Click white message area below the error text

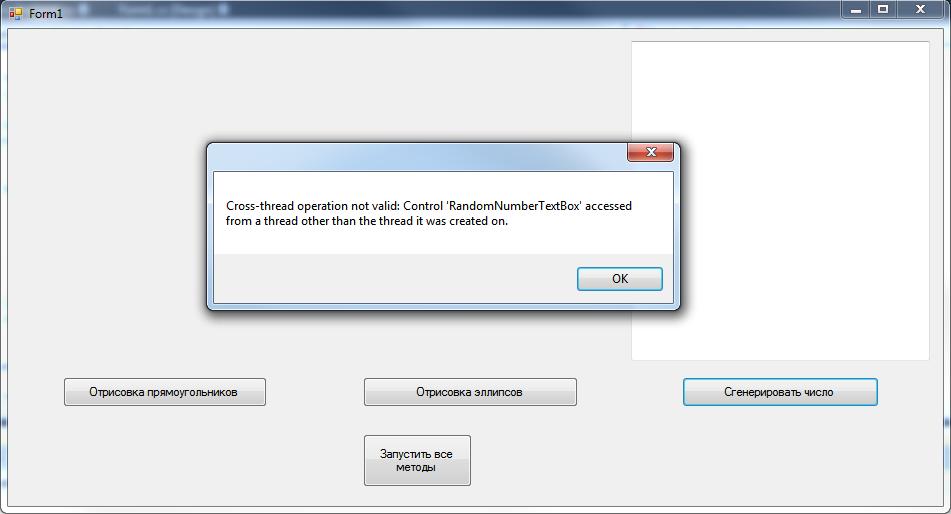click(x=443, y=241)
